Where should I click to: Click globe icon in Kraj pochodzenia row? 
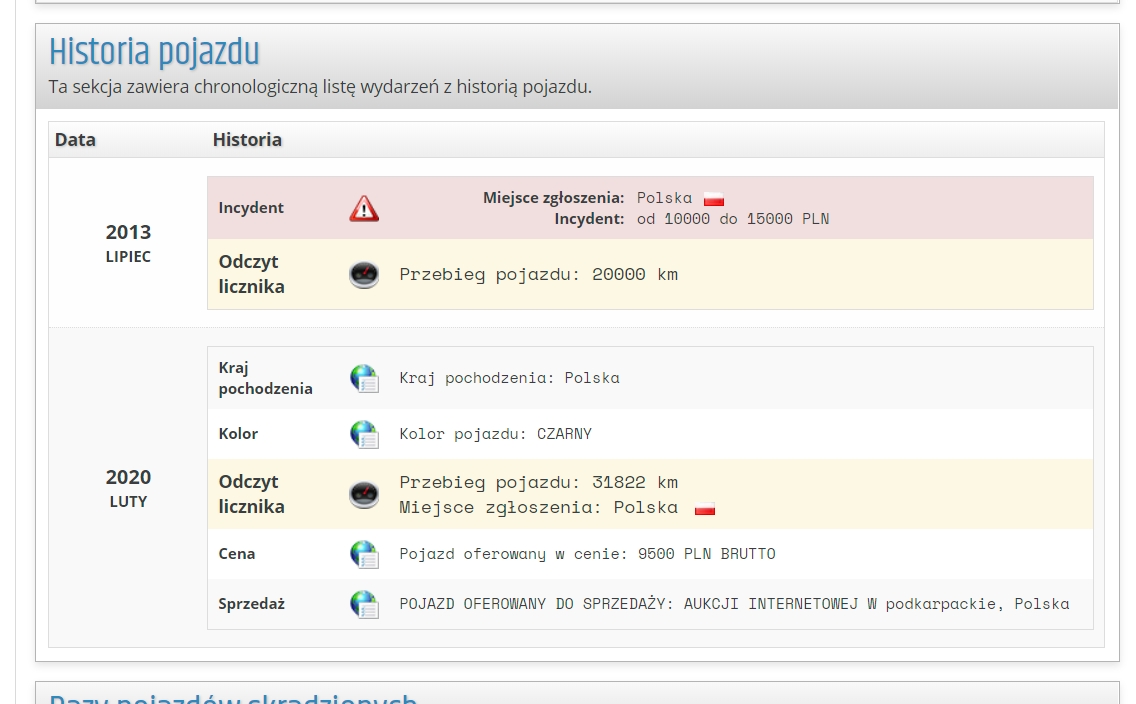pyautogui.click(x=364, y=378)
